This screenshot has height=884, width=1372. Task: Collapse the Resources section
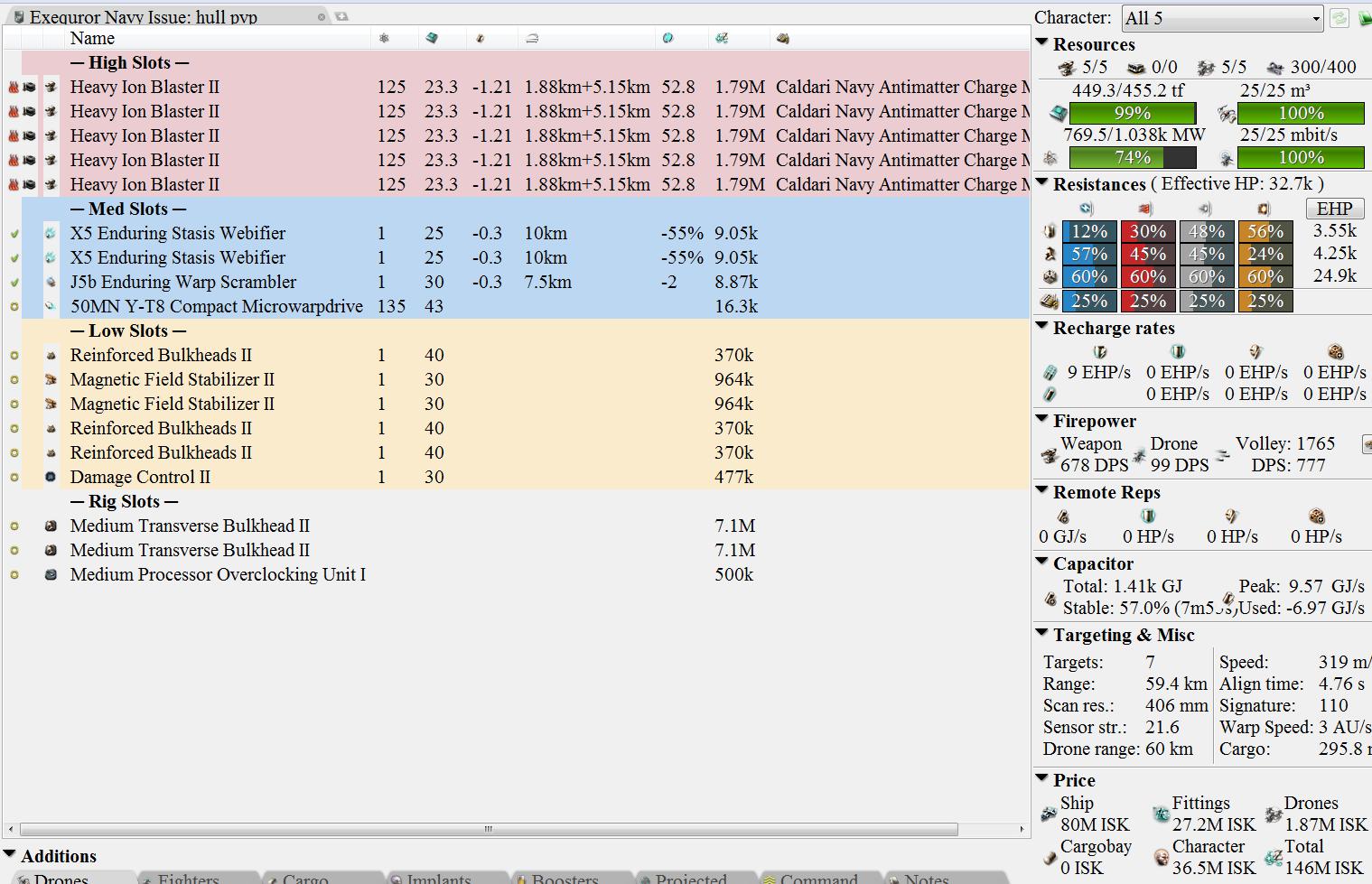pyautogui.click(x=1041, y=42)
